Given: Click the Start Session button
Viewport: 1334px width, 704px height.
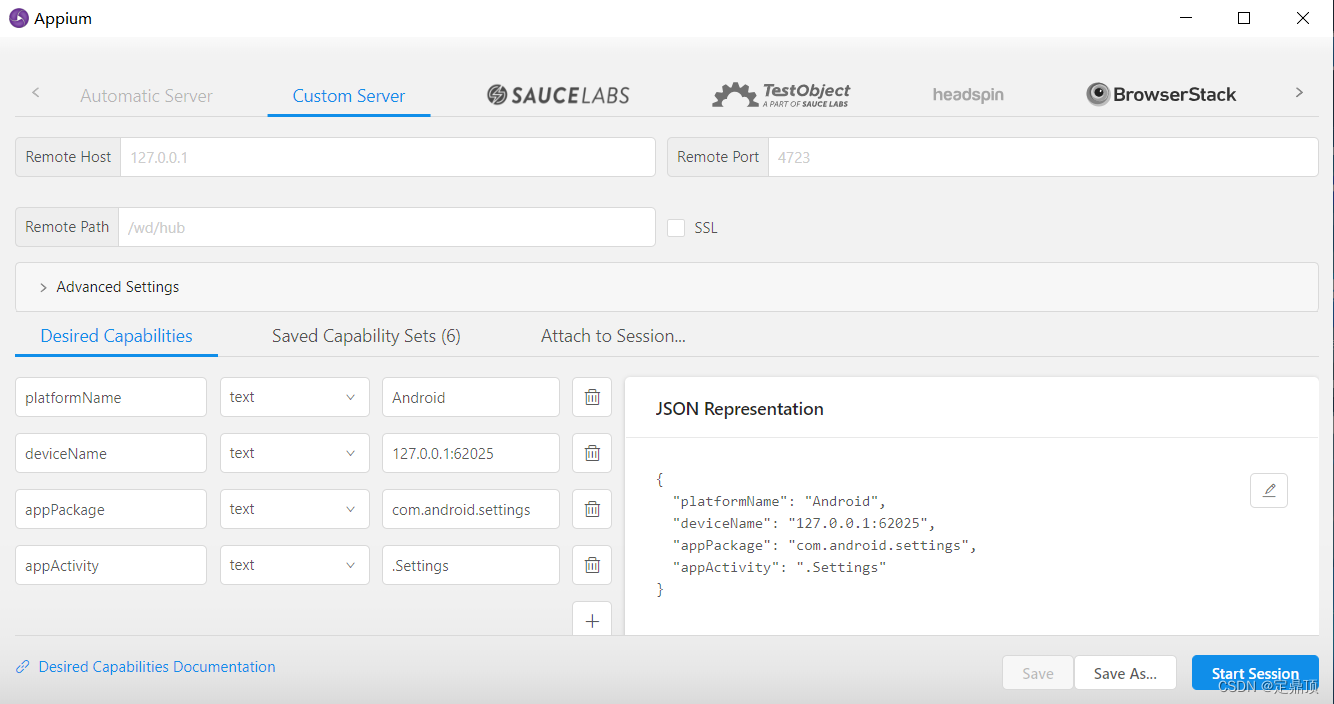Looking at the screenshot, I should 1255,673.
